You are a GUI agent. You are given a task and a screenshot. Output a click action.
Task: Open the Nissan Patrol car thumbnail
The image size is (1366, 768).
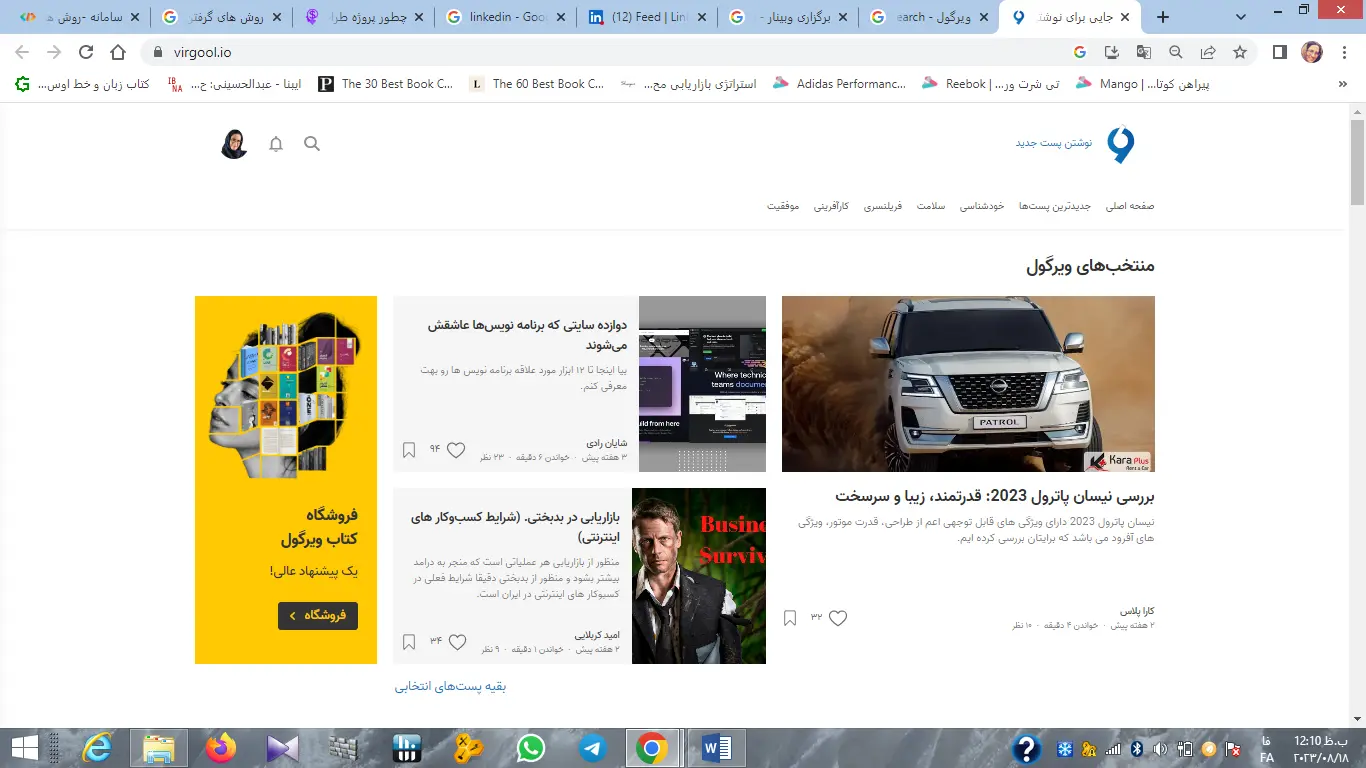(968, 384)
